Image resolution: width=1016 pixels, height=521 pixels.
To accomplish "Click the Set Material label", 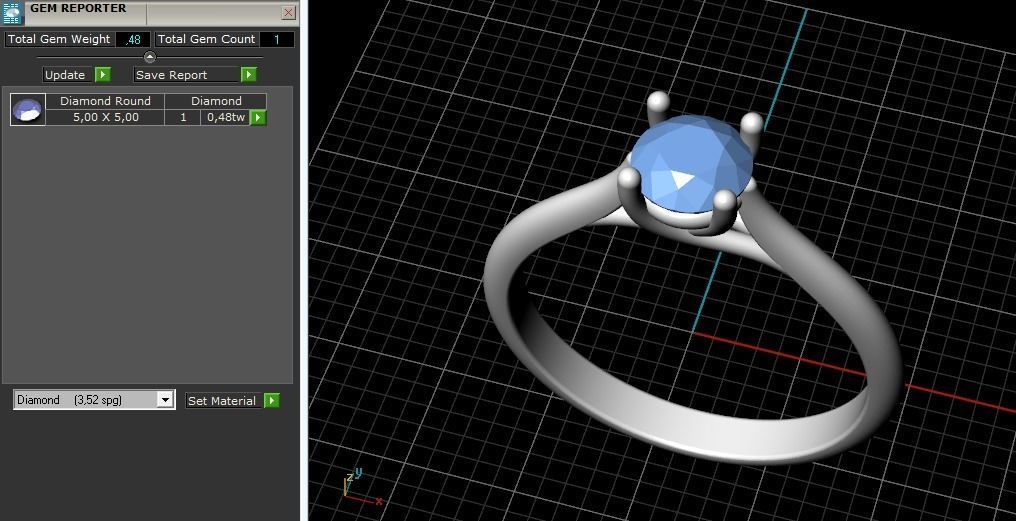I will pos(222,400).
